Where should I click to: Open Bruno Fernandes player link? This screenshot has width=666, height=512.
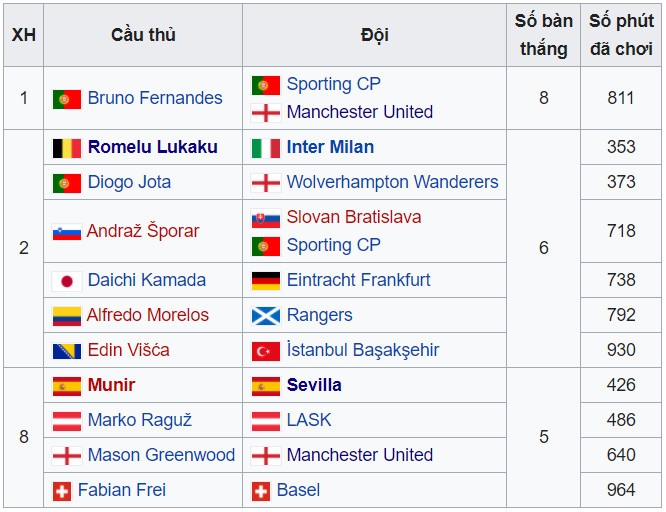(155, 98)
